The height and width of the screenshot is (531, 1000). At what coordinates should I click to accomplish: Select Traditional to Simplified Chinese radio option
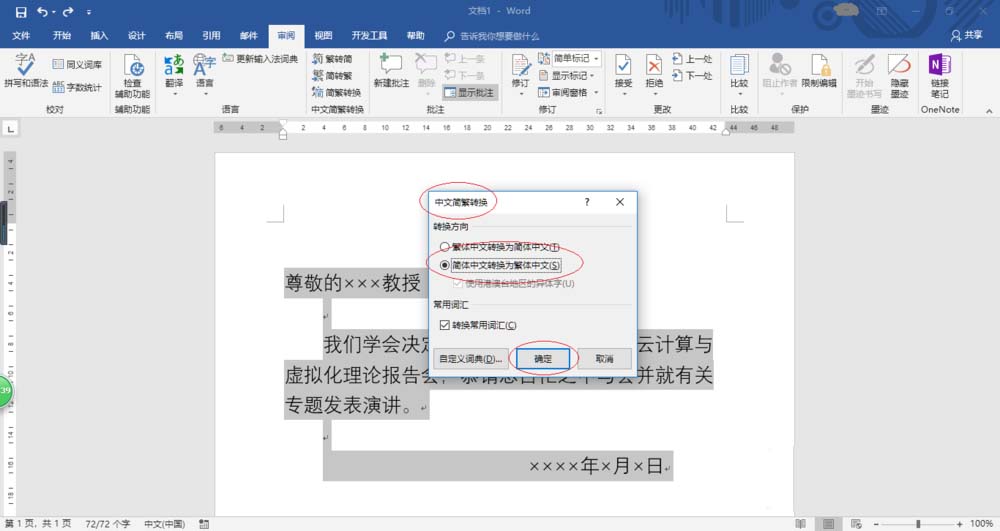(x=445, y=246)
